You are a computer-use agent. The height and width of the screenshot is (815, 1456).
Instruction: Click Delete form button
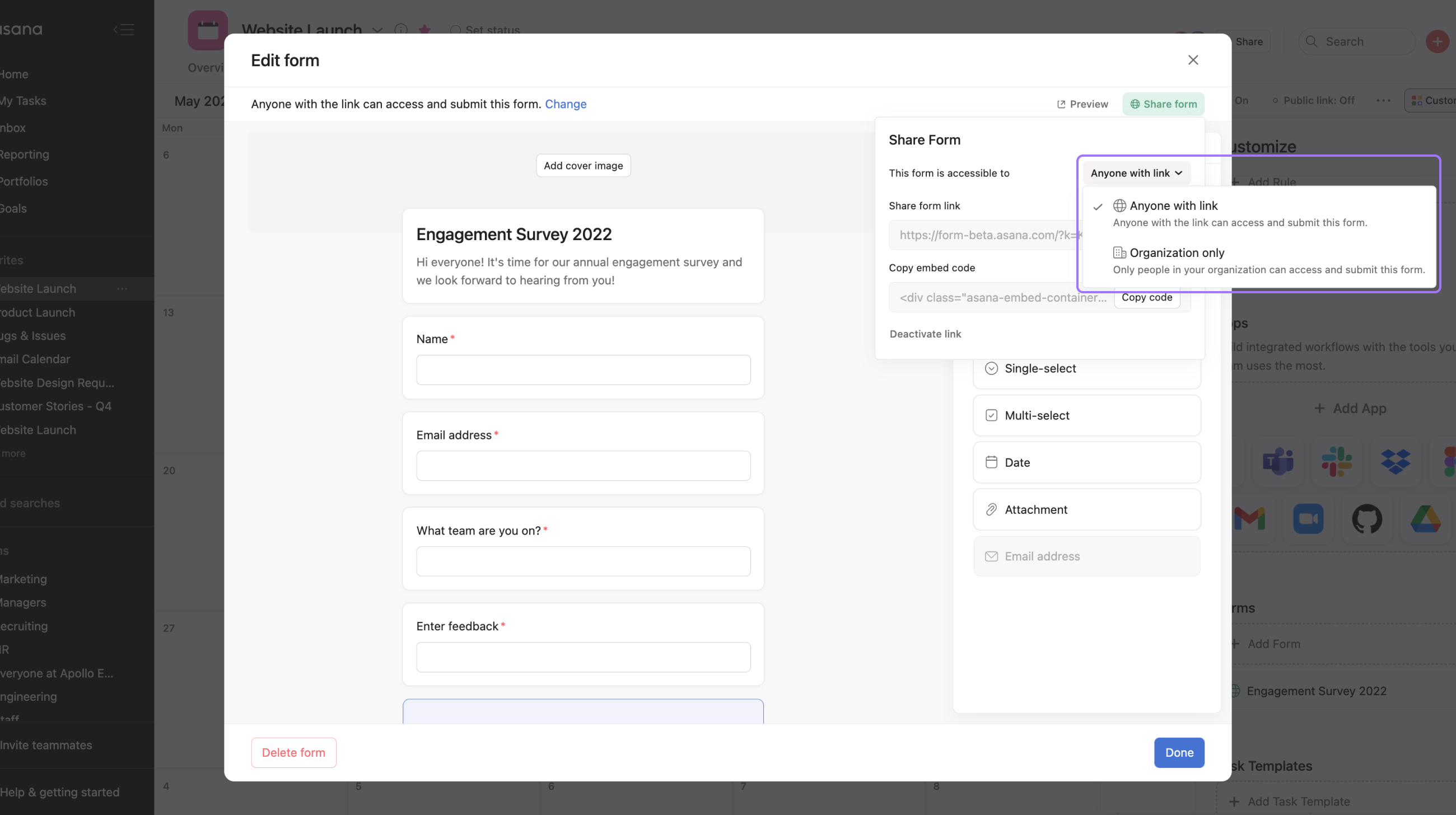[293, 752]
